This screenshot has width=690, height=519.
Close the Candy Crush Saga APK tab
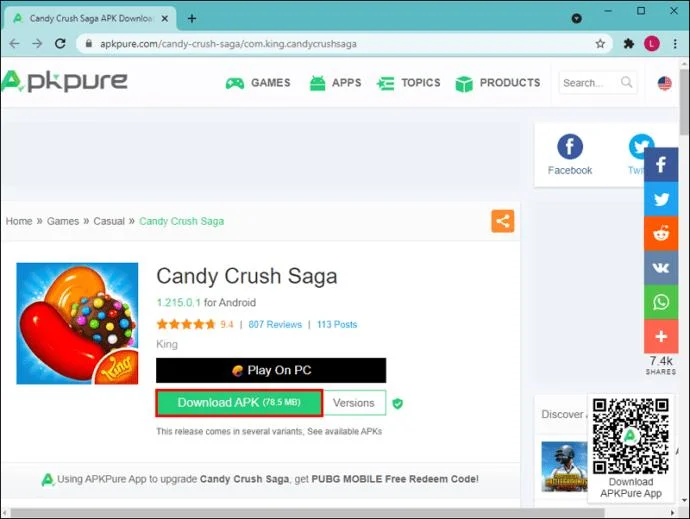(165, 18)
